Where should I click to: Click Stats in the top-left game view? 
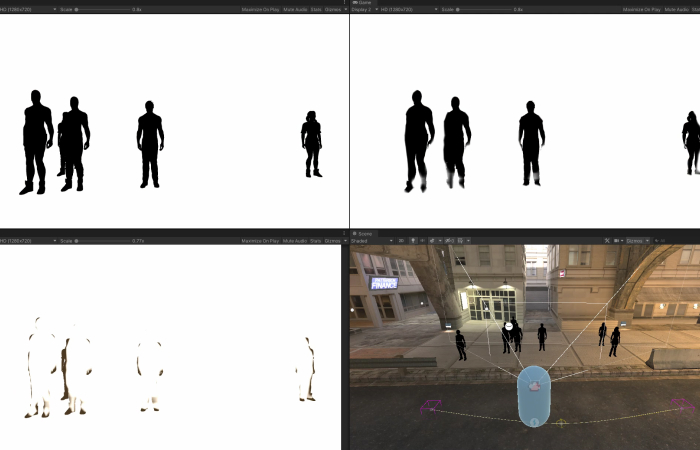315,9
